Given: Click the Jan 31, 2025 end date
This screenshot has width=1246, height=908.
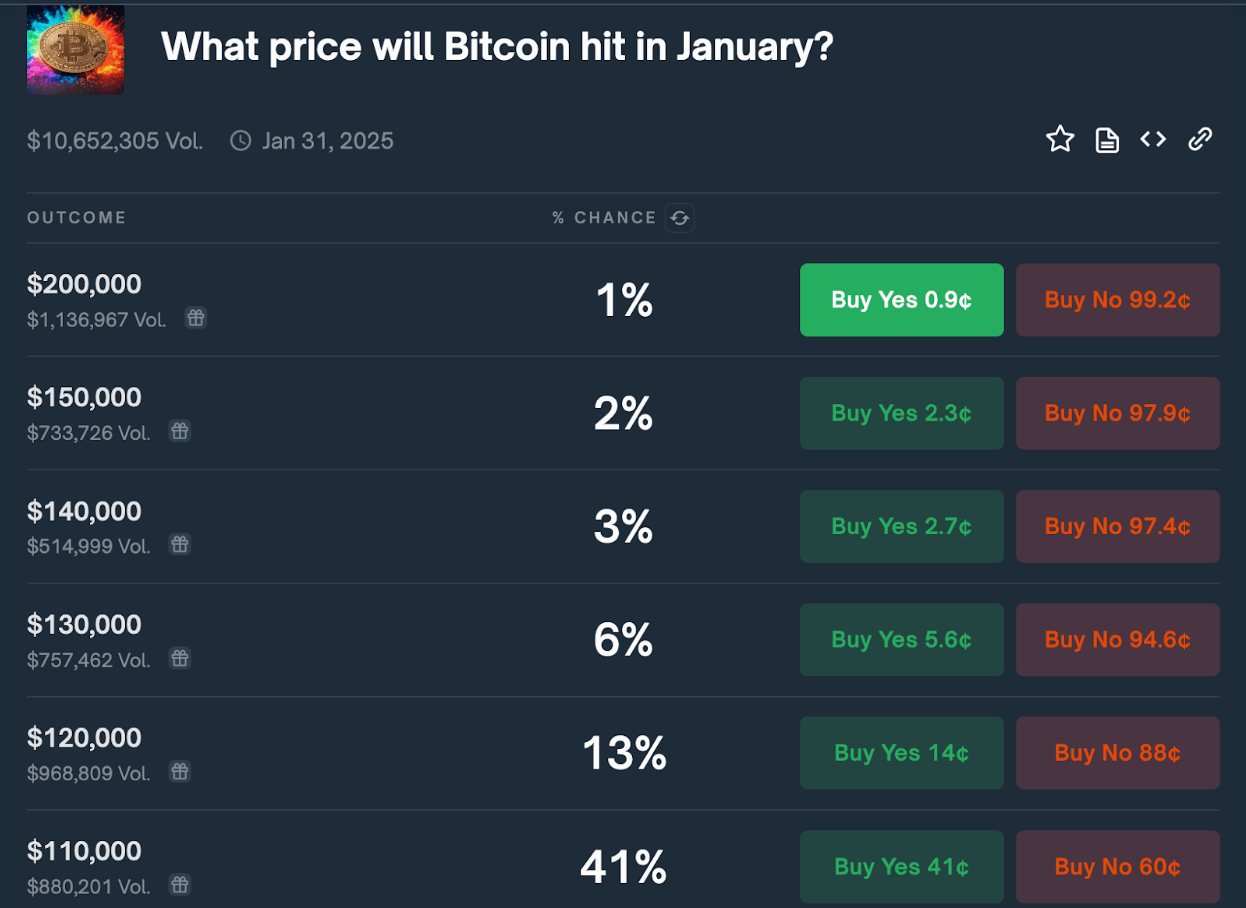Looking at the screenshot, I should click(x=327, y=141).
